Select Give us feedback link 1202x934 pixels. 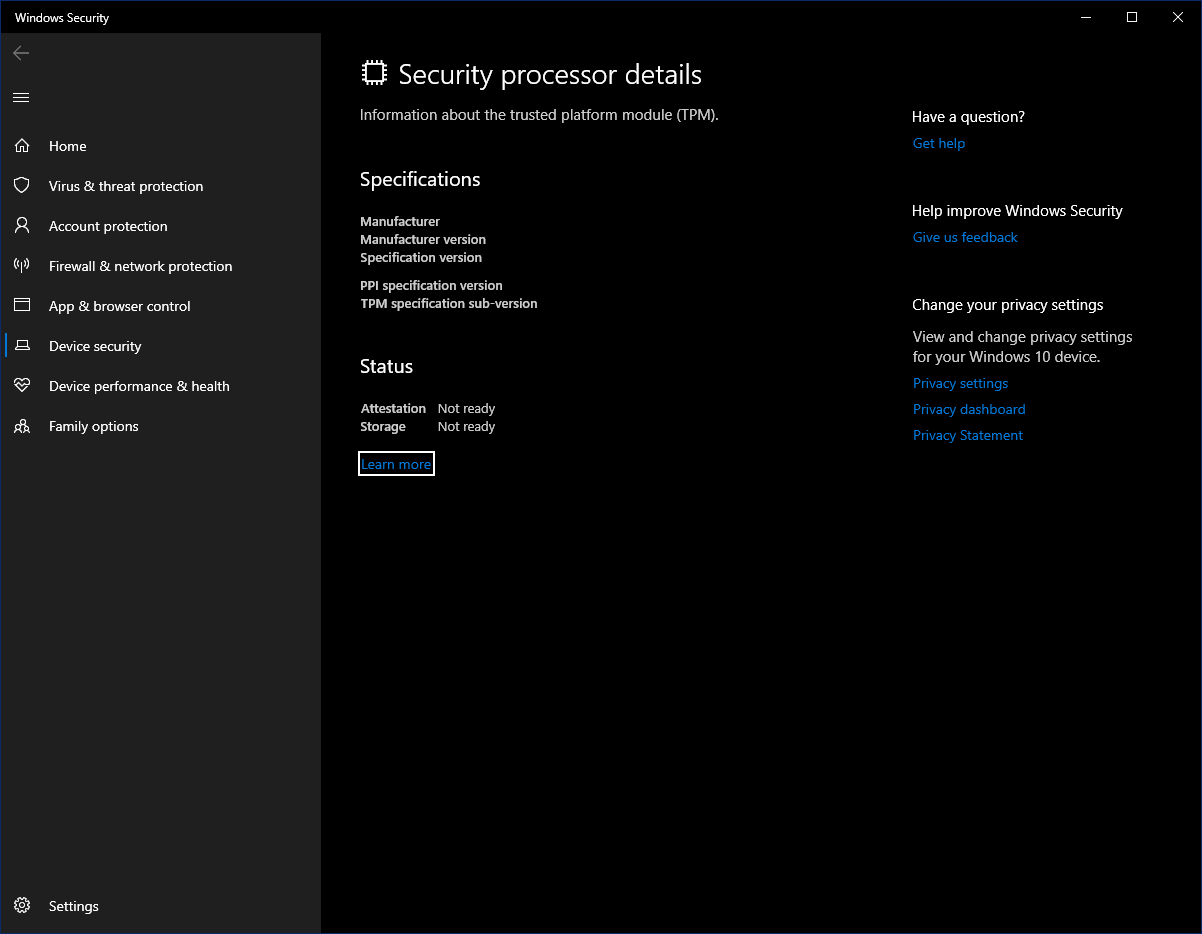[965, 237]
